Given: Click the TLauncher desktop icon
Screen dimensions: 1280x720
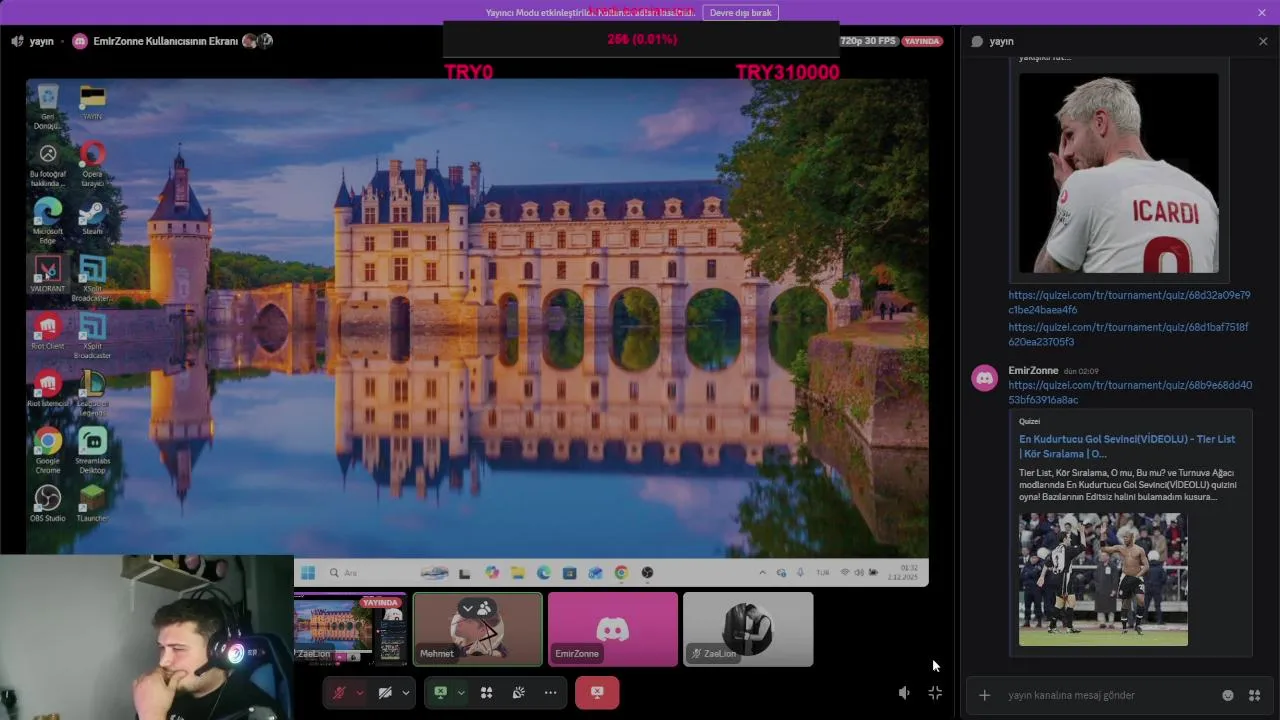Looking at the screenshot, I should point(92,503).
